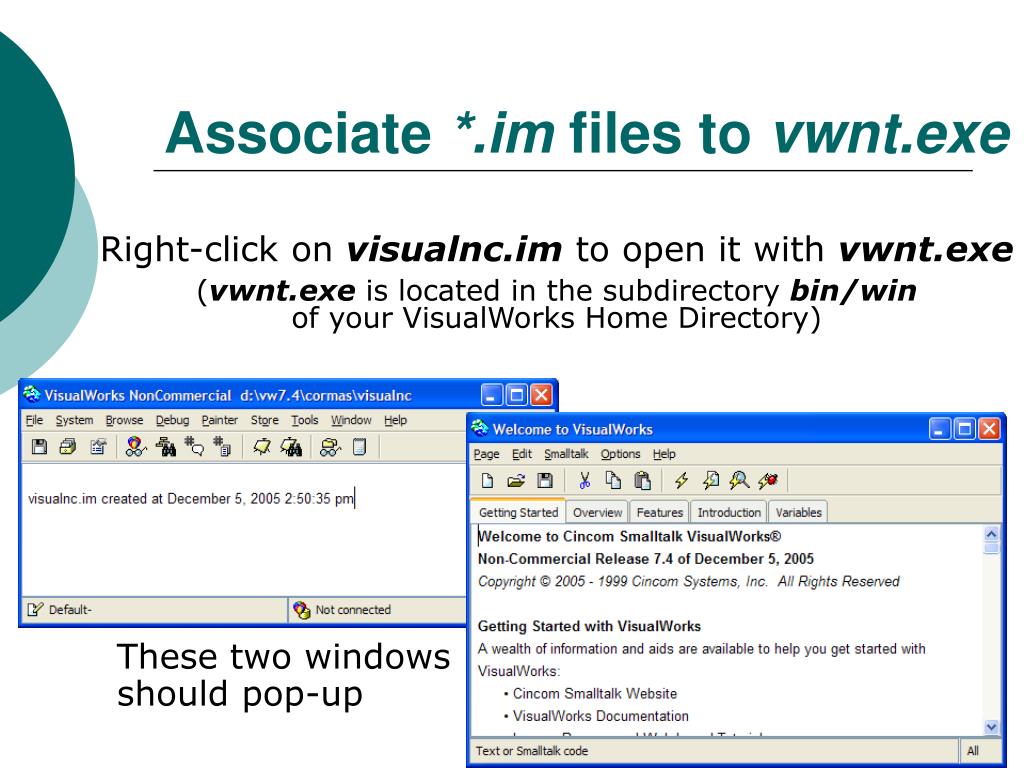The height and width of the screenshot is (768, 1024).
Task: Open the Help menu in Welcome to VisualWorks window
Action: [664, 454]
